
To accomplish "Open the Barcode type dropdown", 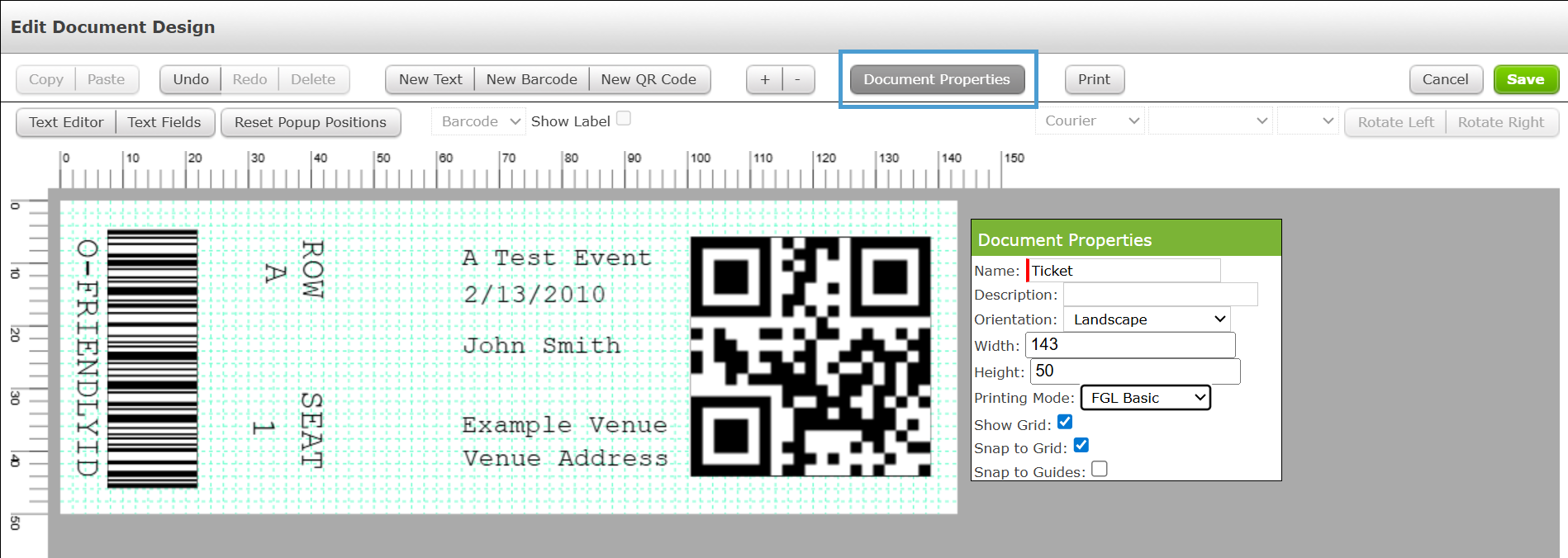I will click(x=479, y=121).
